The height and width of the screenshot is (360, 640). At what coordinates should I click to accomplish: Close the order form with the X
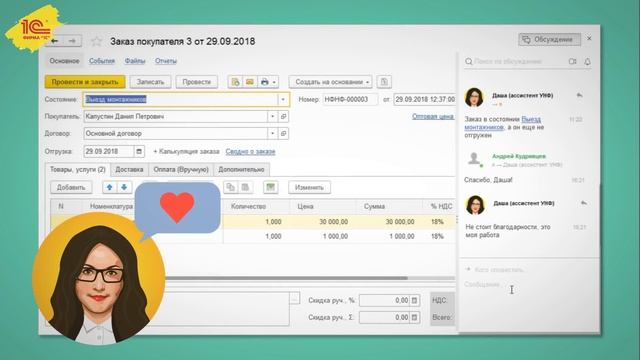pyautogui.click(x=589, y=38)
